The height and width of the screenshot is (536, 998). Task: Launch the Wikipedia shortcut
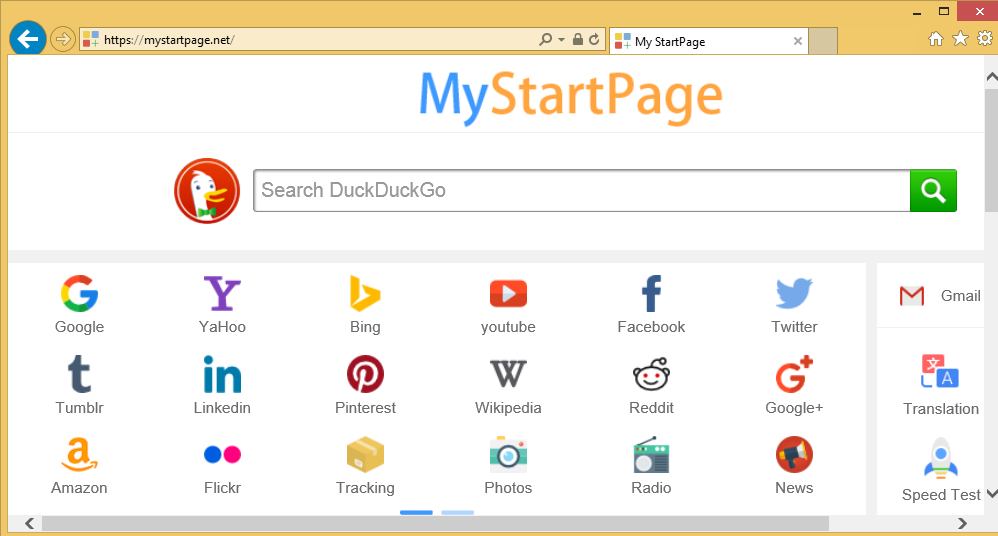point(508,375)
